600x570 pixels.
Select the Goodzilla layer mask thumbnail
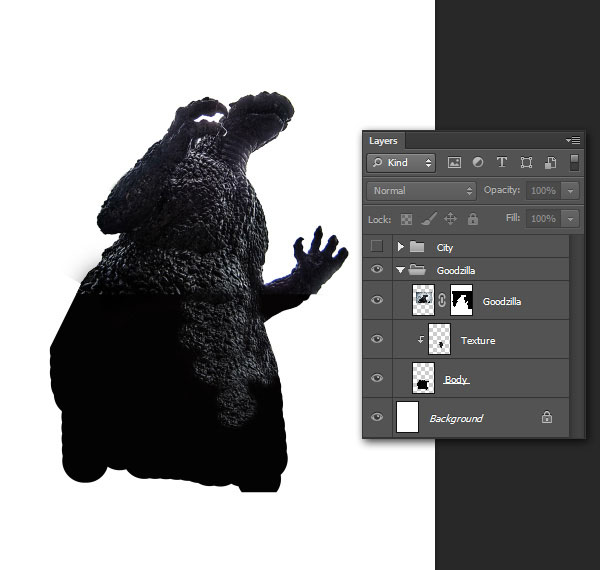461,300
